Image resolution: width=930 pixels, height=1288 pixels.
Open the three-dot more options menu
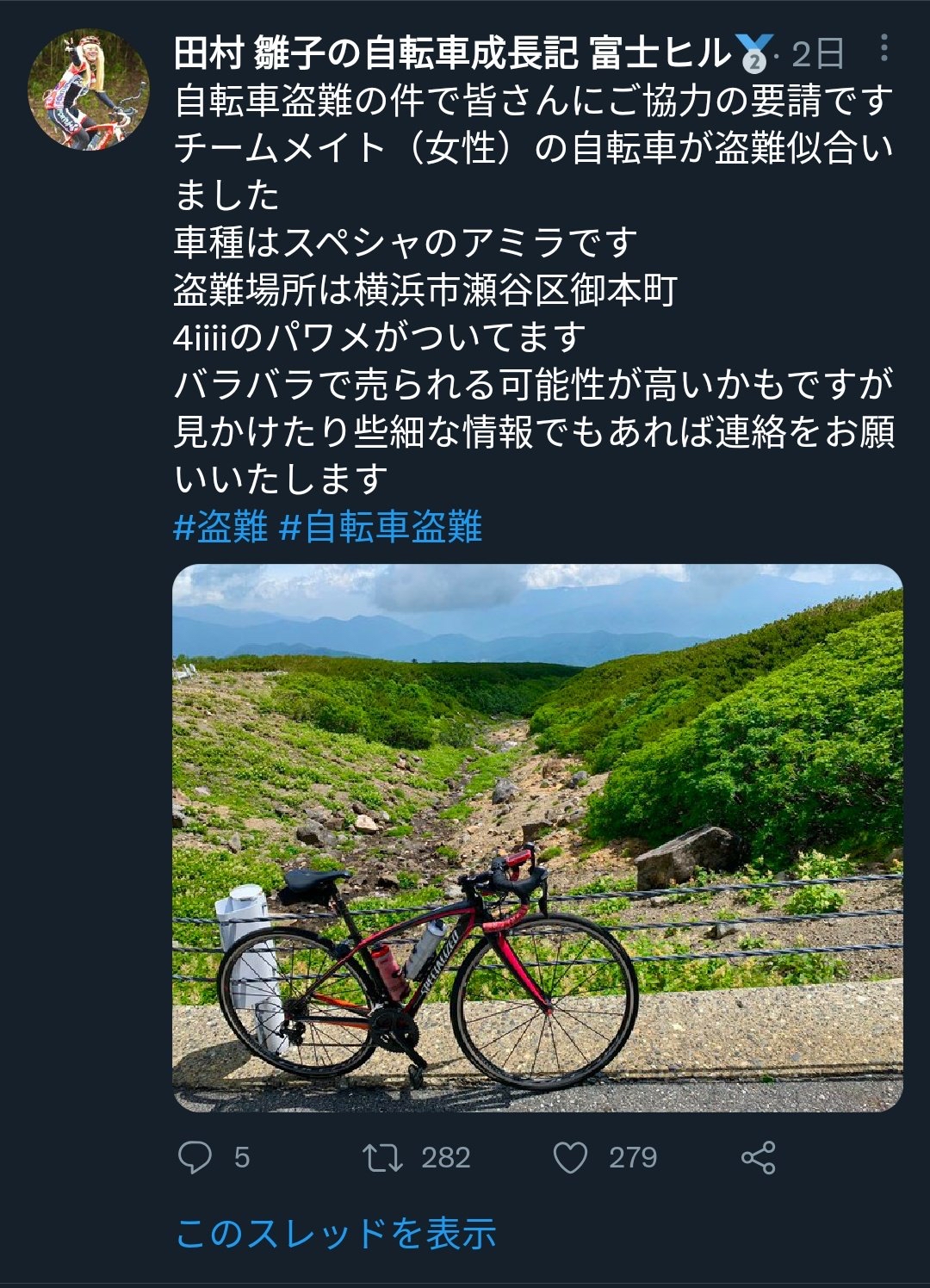(883, 48)
